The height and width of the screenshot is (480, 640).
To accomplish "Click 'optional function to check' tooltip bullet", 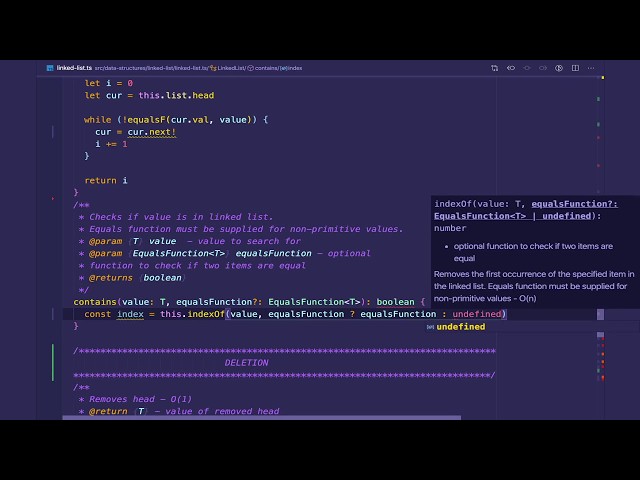I will 533,252.
